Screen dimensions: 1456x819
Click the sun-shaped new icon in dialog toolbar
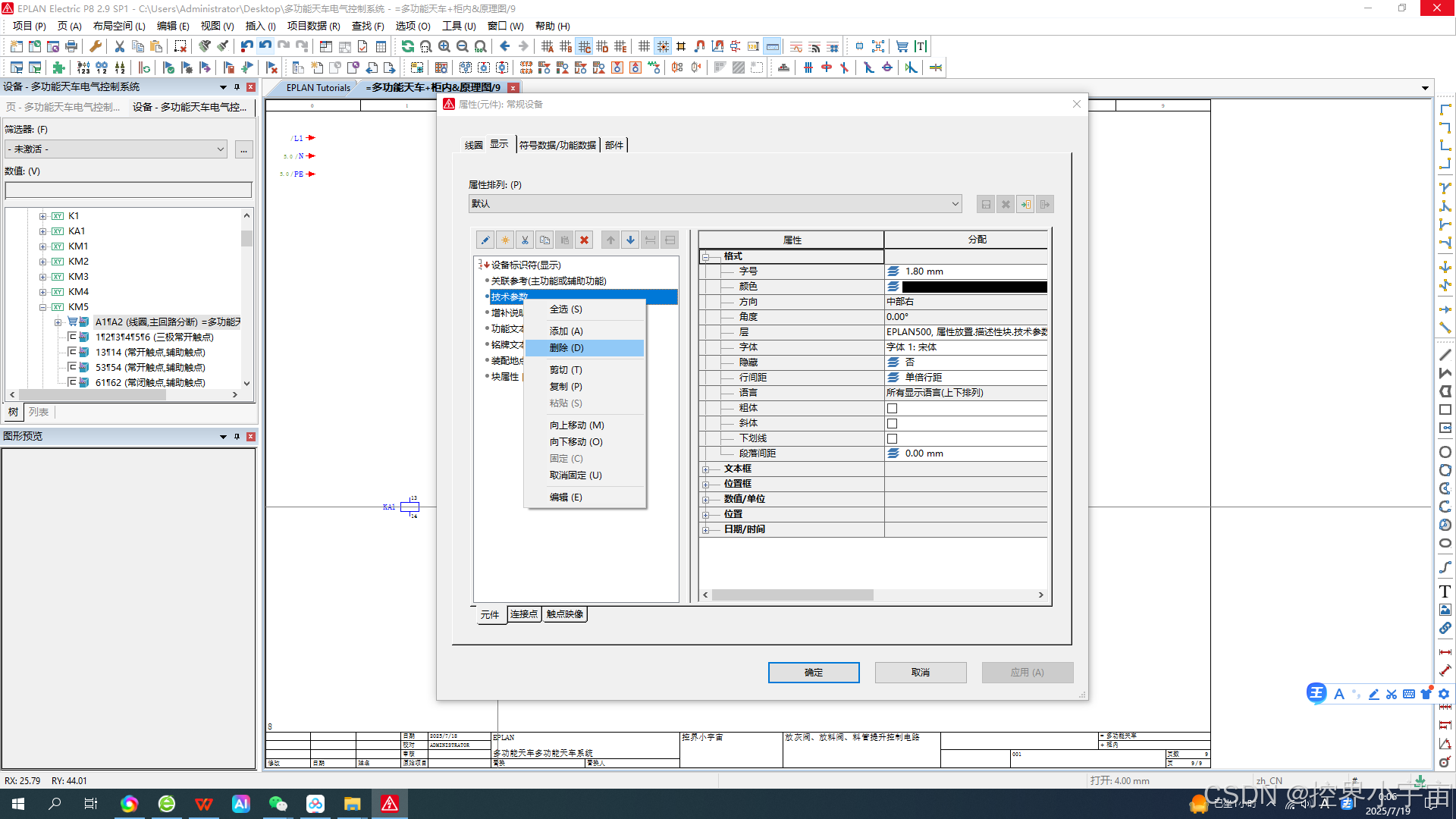[505, 240]
